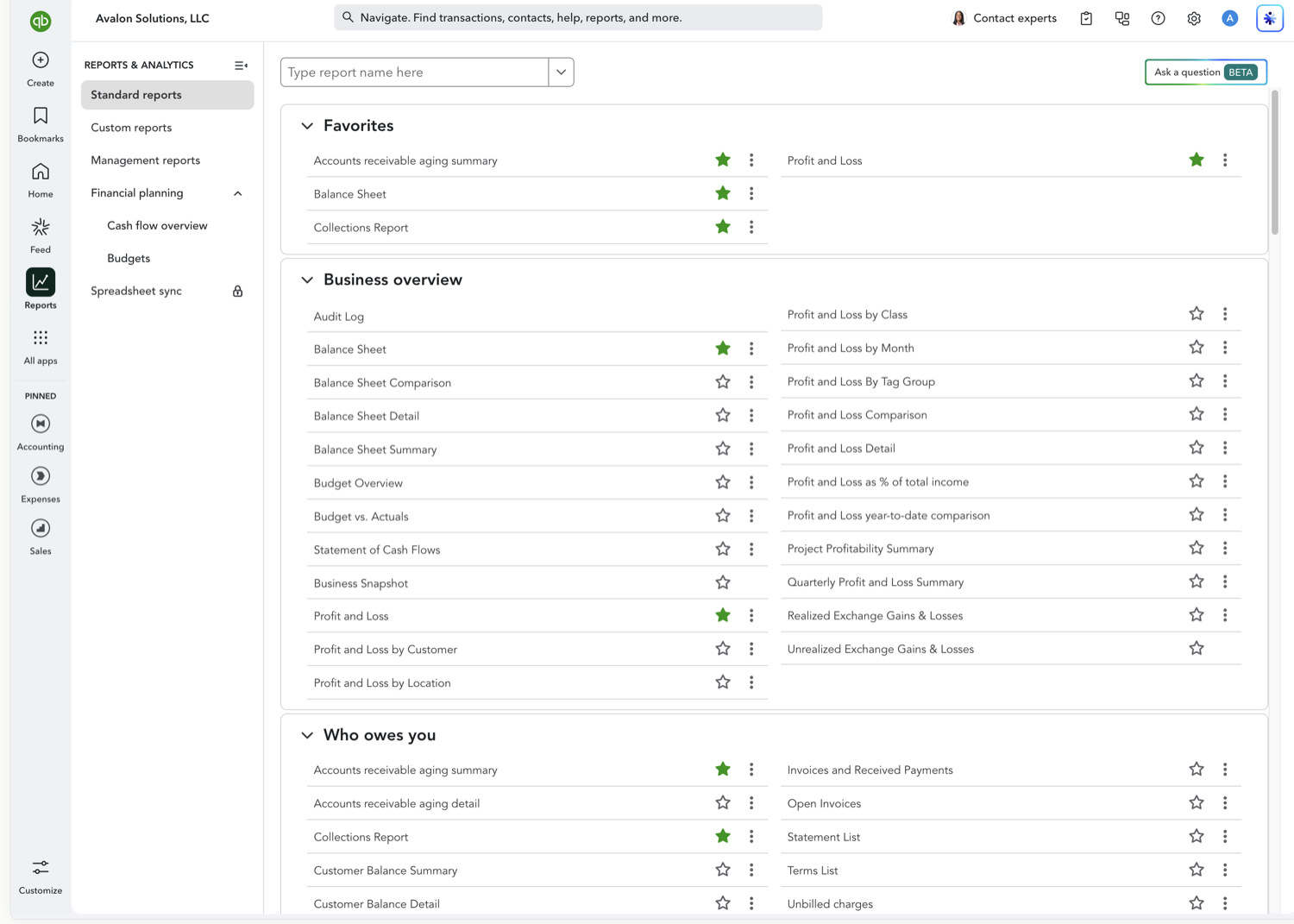Open the Help question mark icon
The image size is (1294, 924).
tap(1159, 18)
